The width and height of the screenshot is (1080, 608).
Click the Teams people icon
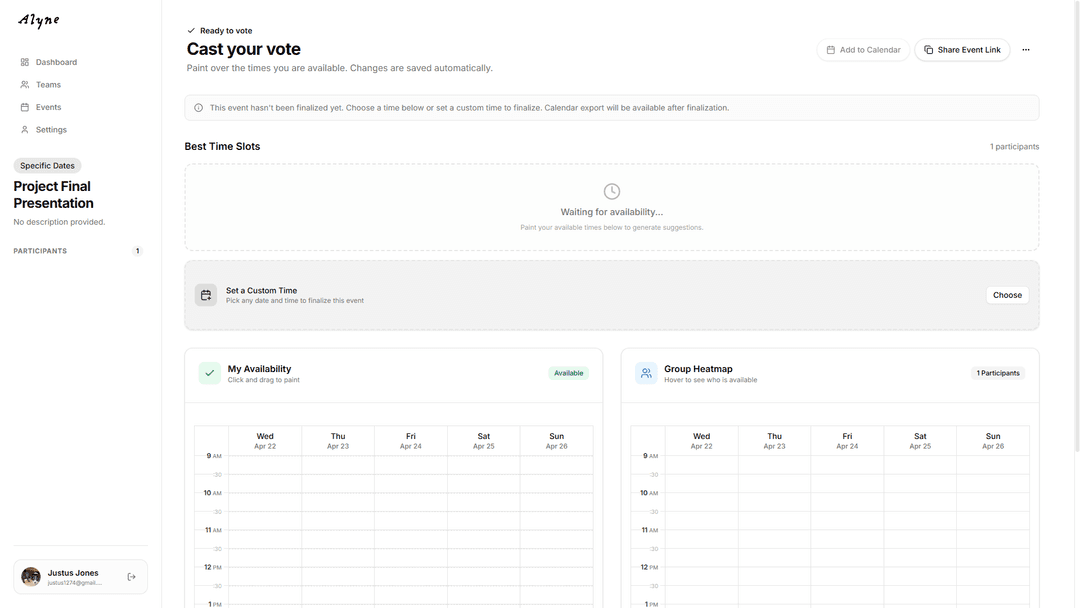point(25,85)
